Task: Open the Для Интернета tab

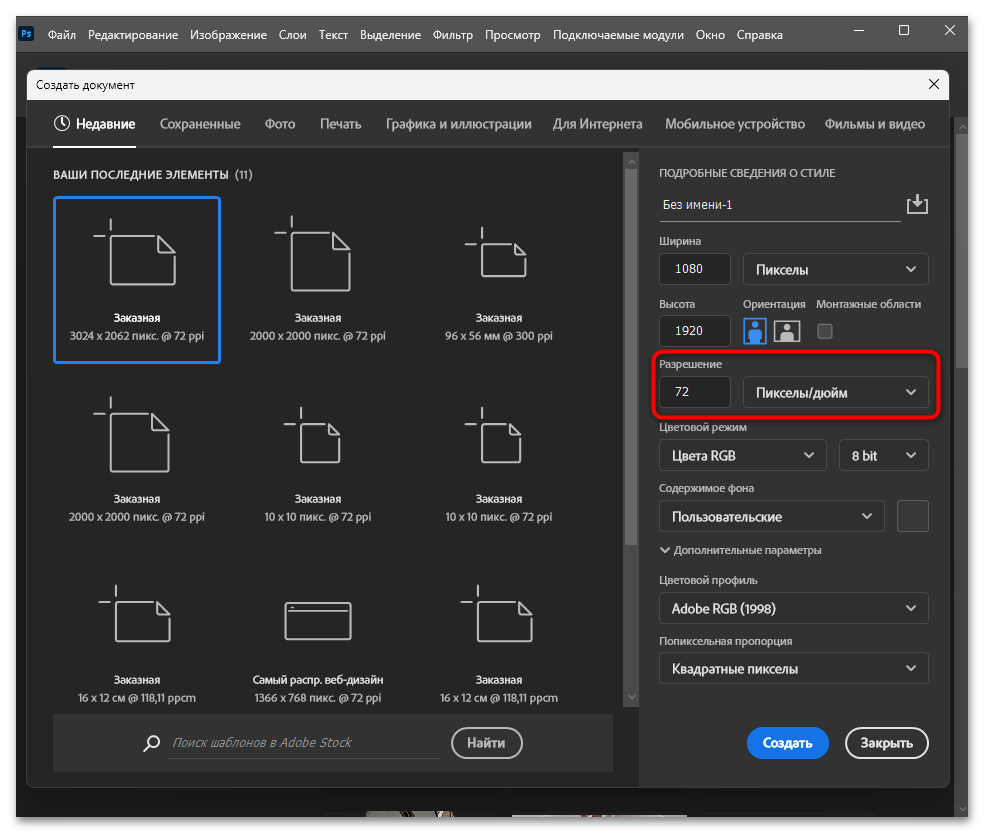Action: (597, 124)
